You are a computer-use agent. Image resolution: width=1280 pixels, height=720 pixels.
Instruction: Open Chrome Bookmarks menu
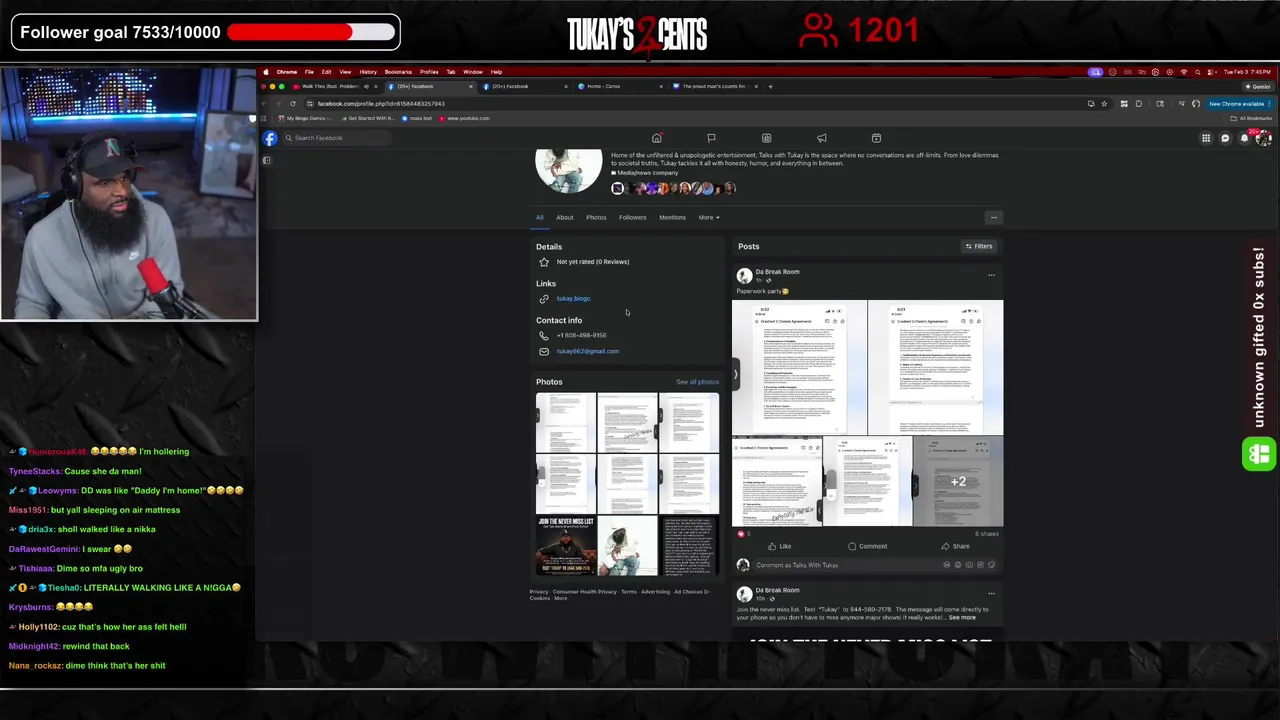pos(398,72)
